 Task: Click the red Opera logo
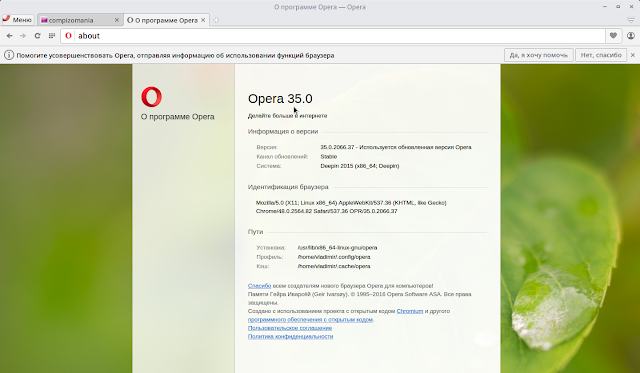click(x=151, y=97)
